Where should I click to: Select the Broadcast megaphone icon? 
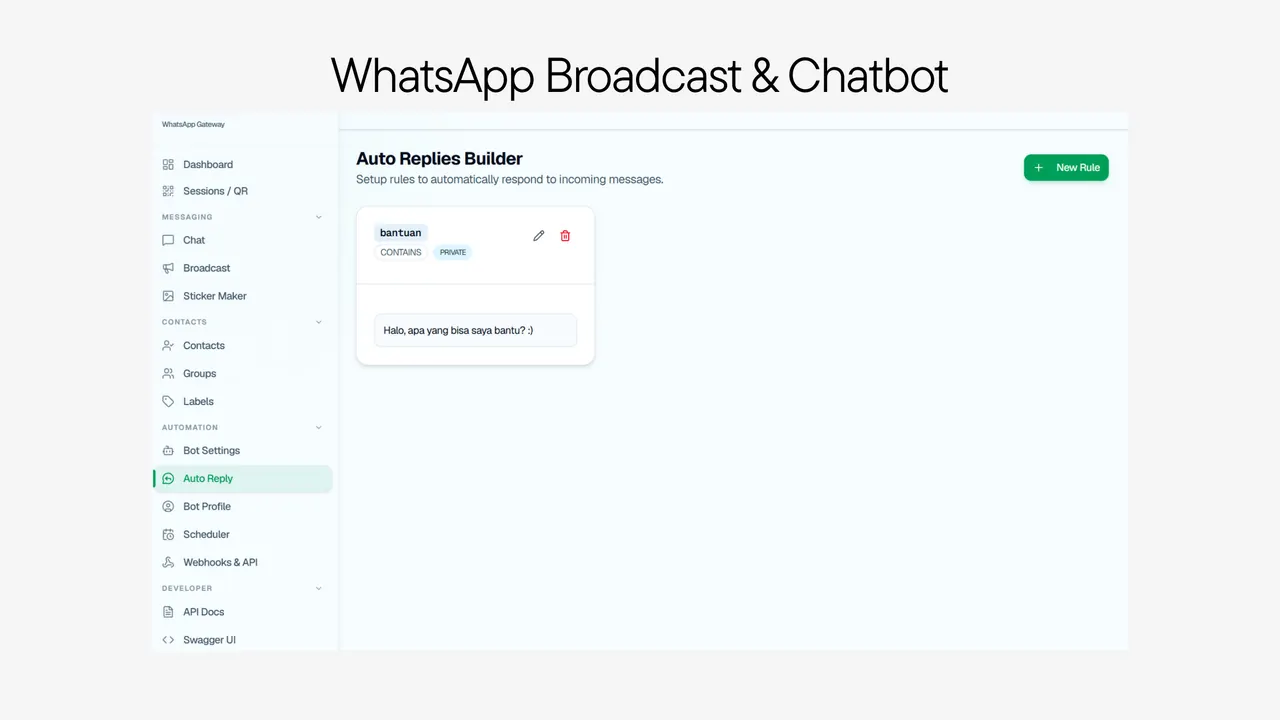tap(168, 268)
